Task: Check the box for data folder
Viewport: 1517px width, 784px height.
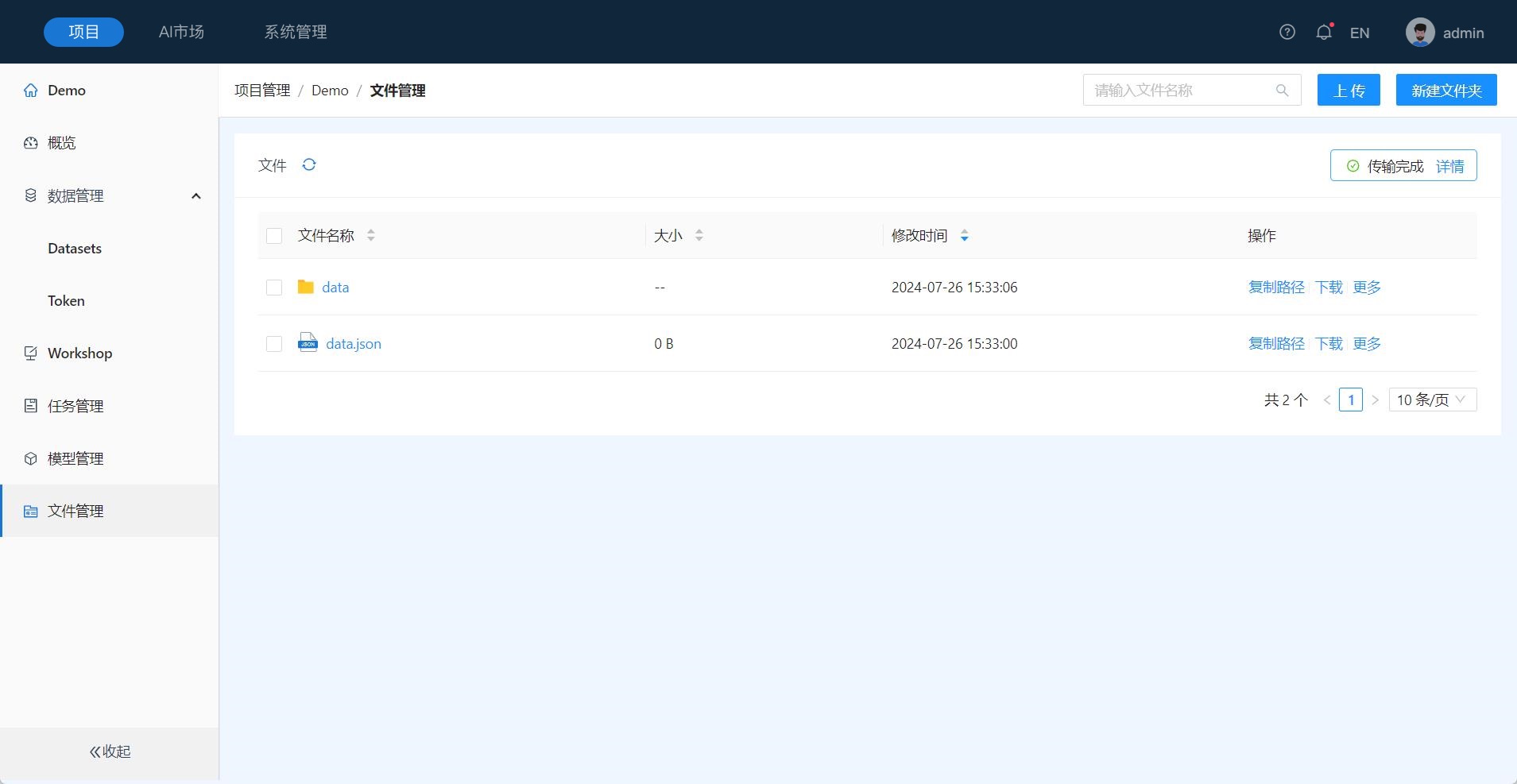Action: (274, 288)
